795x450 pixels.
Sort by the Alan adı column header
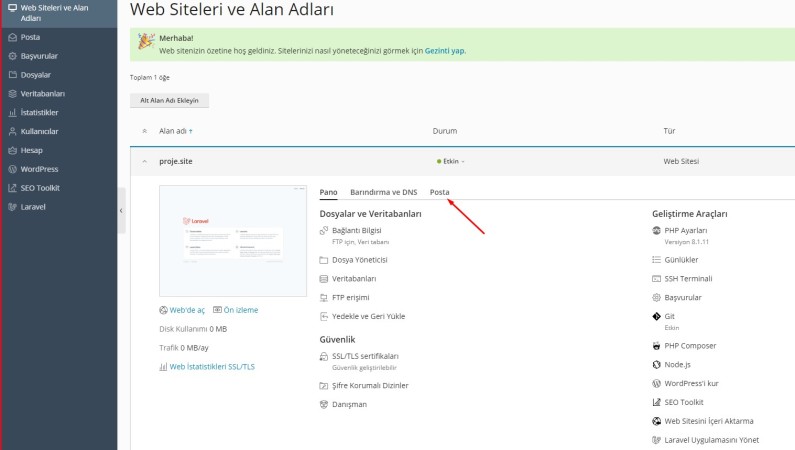coord(175,131)
